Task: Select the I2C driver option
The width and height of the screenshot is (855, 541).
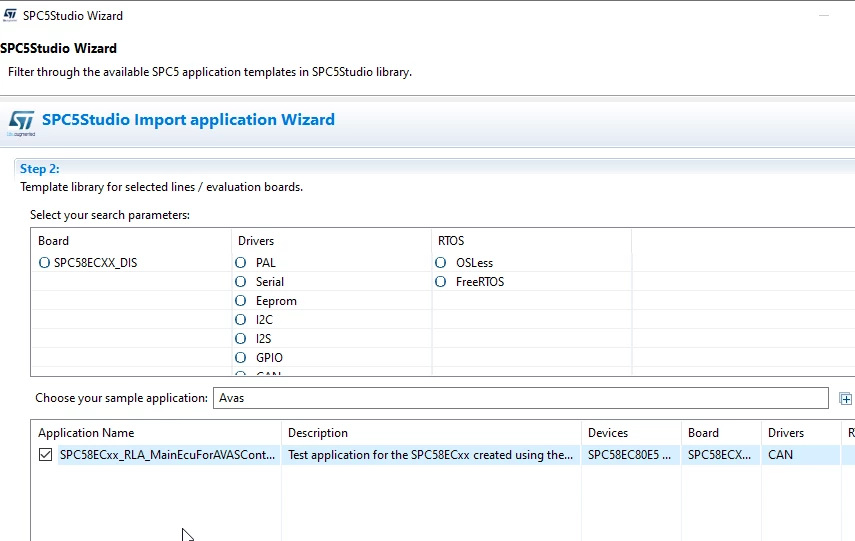Action: tap(240, 320)
